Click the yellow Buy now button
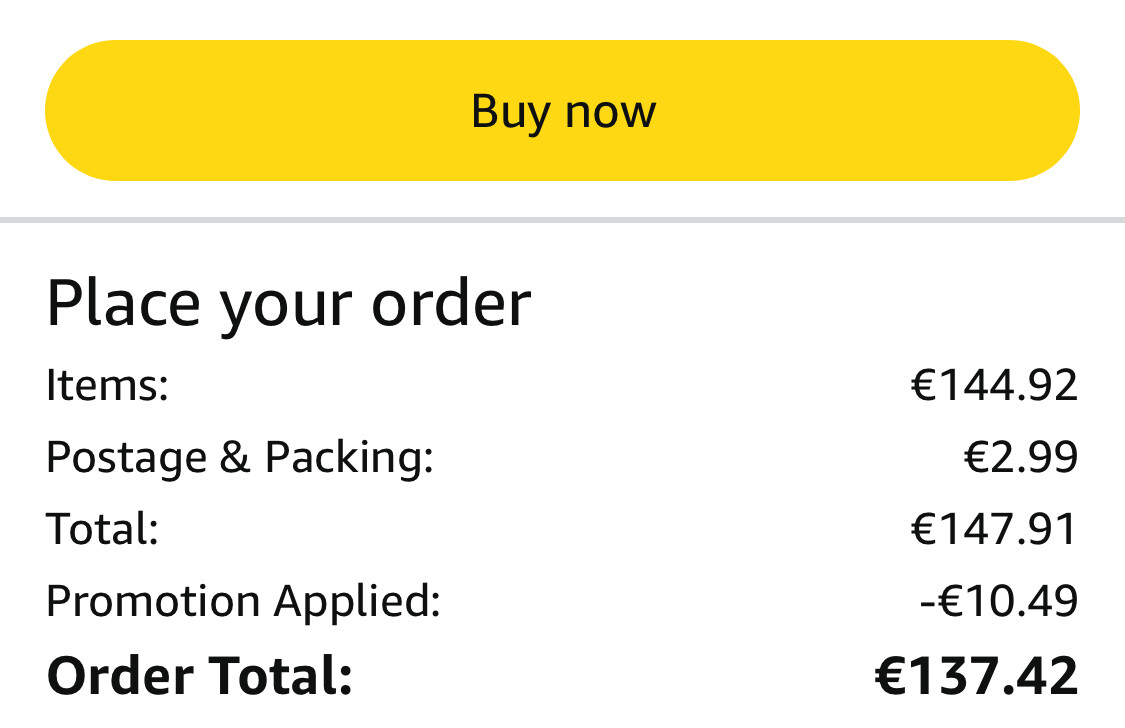Screen dimensions: 1125x728 click(x=562, y=110)
